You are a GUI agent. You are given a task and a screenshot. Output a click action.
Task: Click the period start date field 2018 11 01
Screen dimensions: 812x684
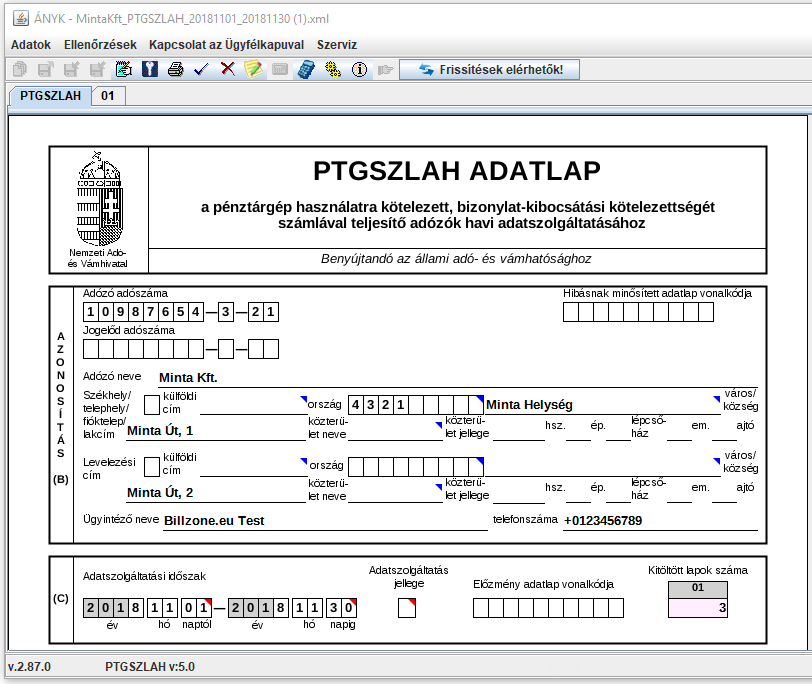[x=148, y=608]
